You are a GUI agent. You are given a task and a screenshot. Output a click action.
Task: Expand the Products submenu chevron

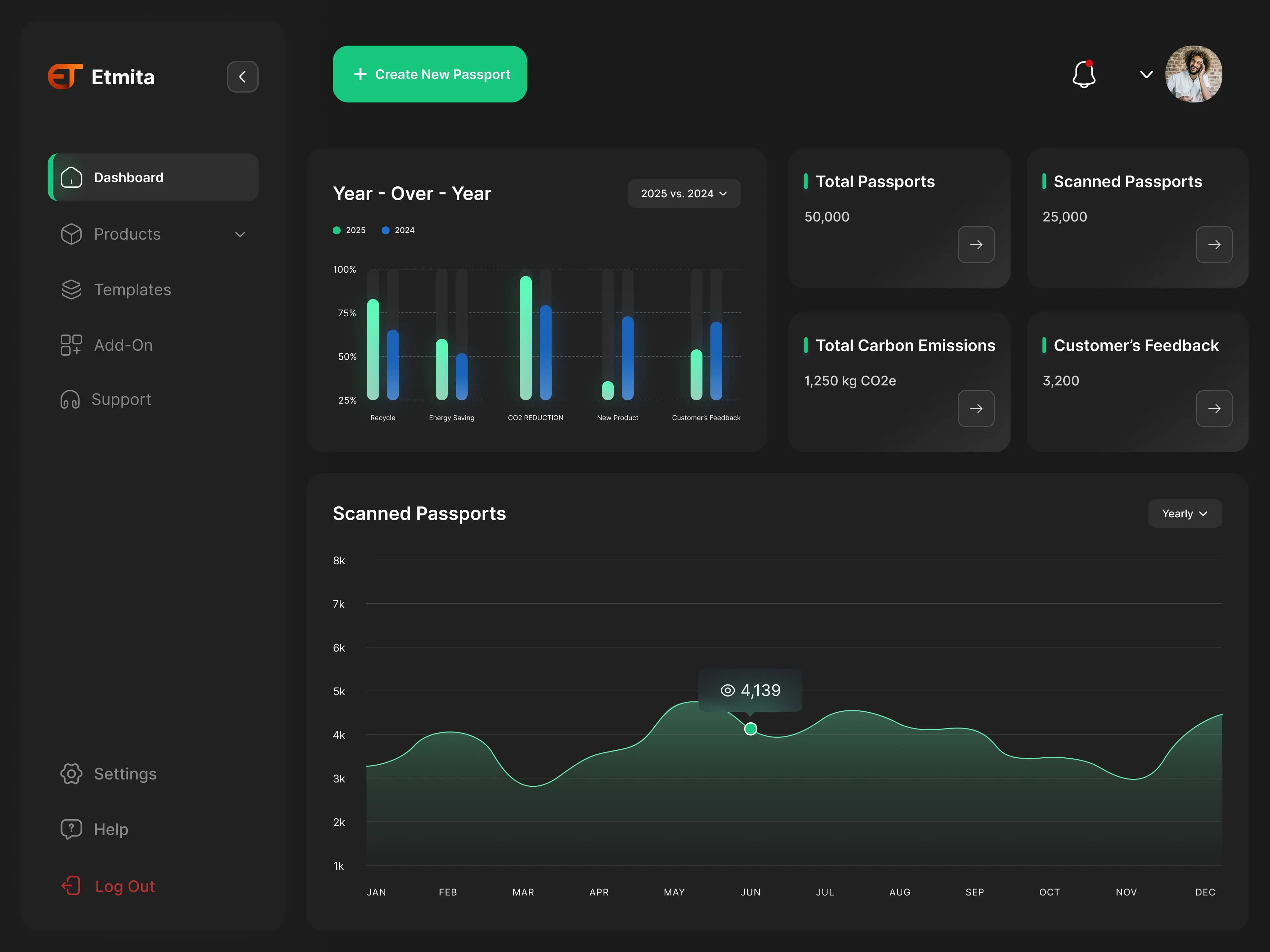coord(240,234)
